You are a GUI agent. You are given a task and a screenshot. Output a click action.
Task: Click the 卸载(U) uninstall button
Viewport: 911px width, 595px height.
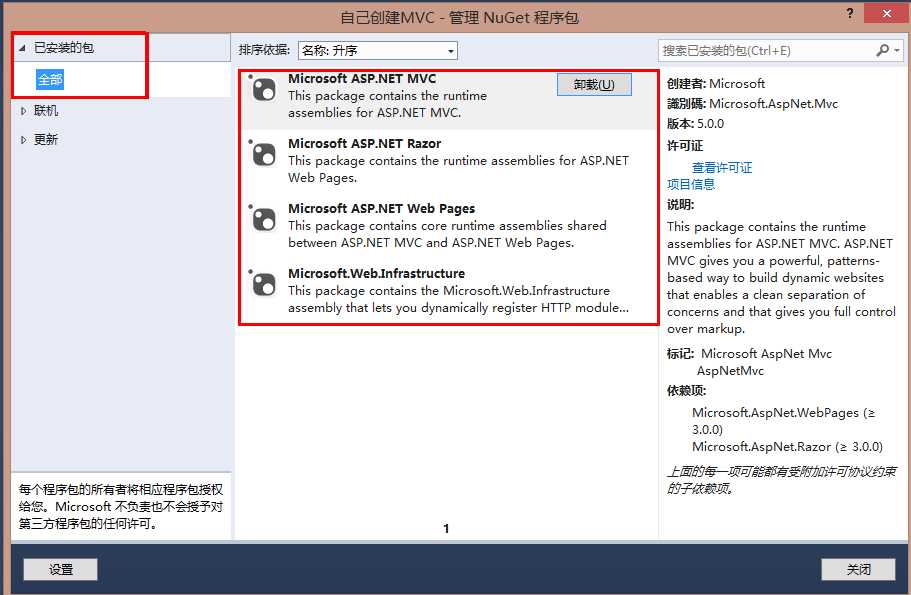(594, 85)
